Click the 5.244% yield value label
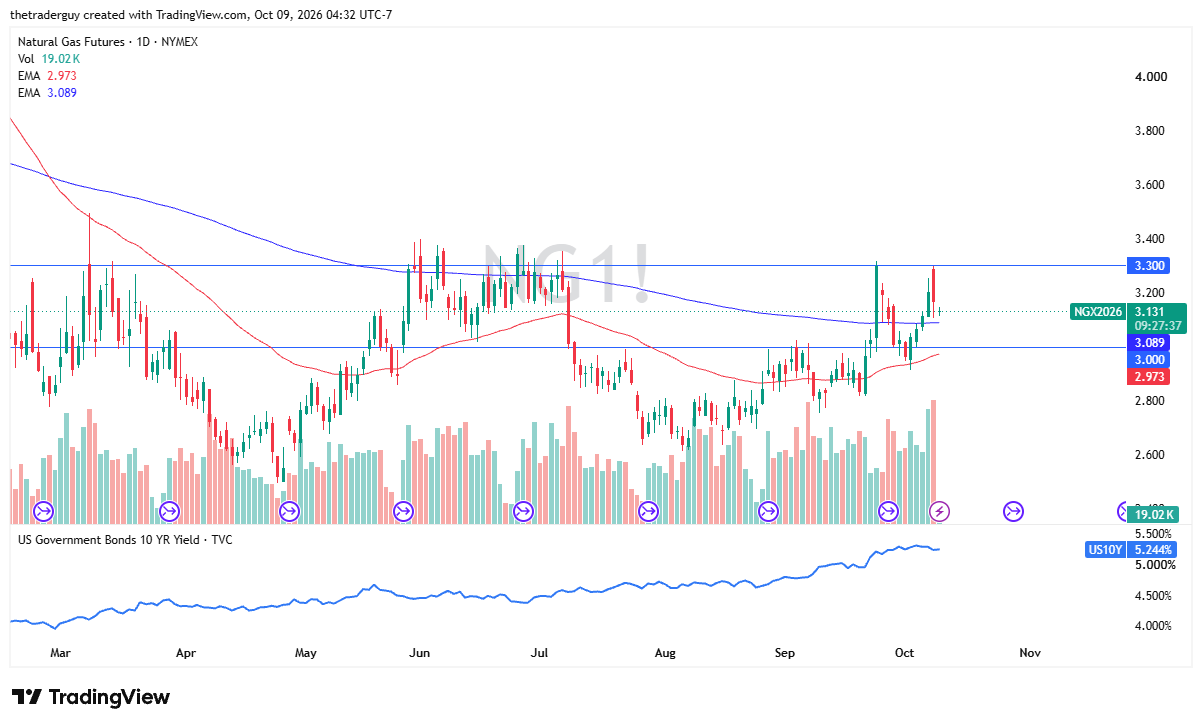1202x727 pixels. point(1152,549)
